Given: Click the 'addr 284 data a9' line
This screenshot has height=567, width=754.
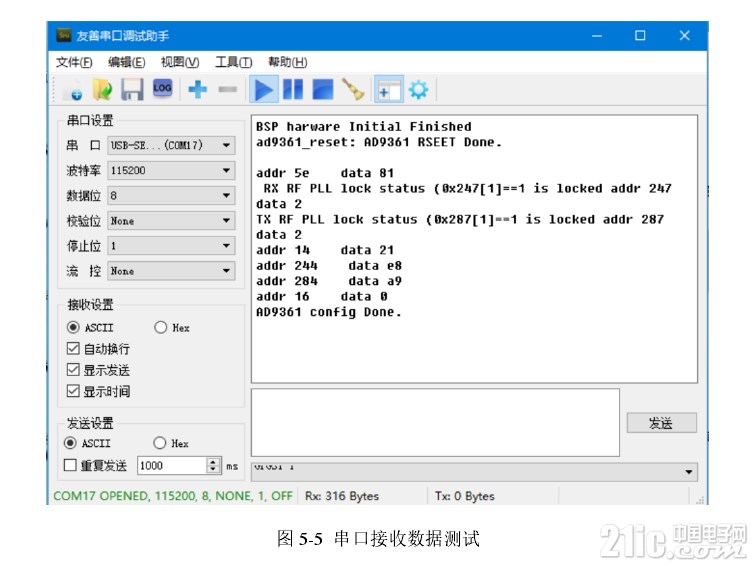Looking at the screenshot, I should coord(328,281).
